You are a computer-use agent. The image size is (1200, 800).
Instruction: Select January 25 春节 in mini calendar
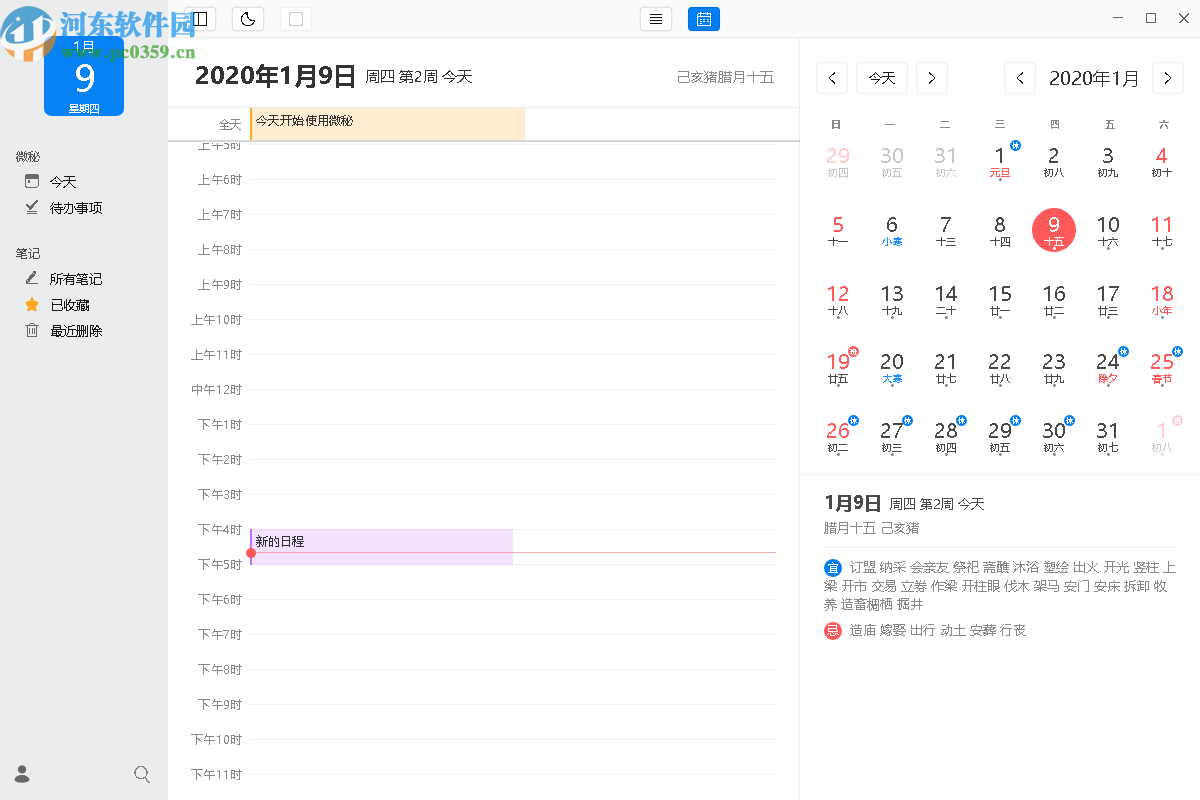click(1162, 367)
